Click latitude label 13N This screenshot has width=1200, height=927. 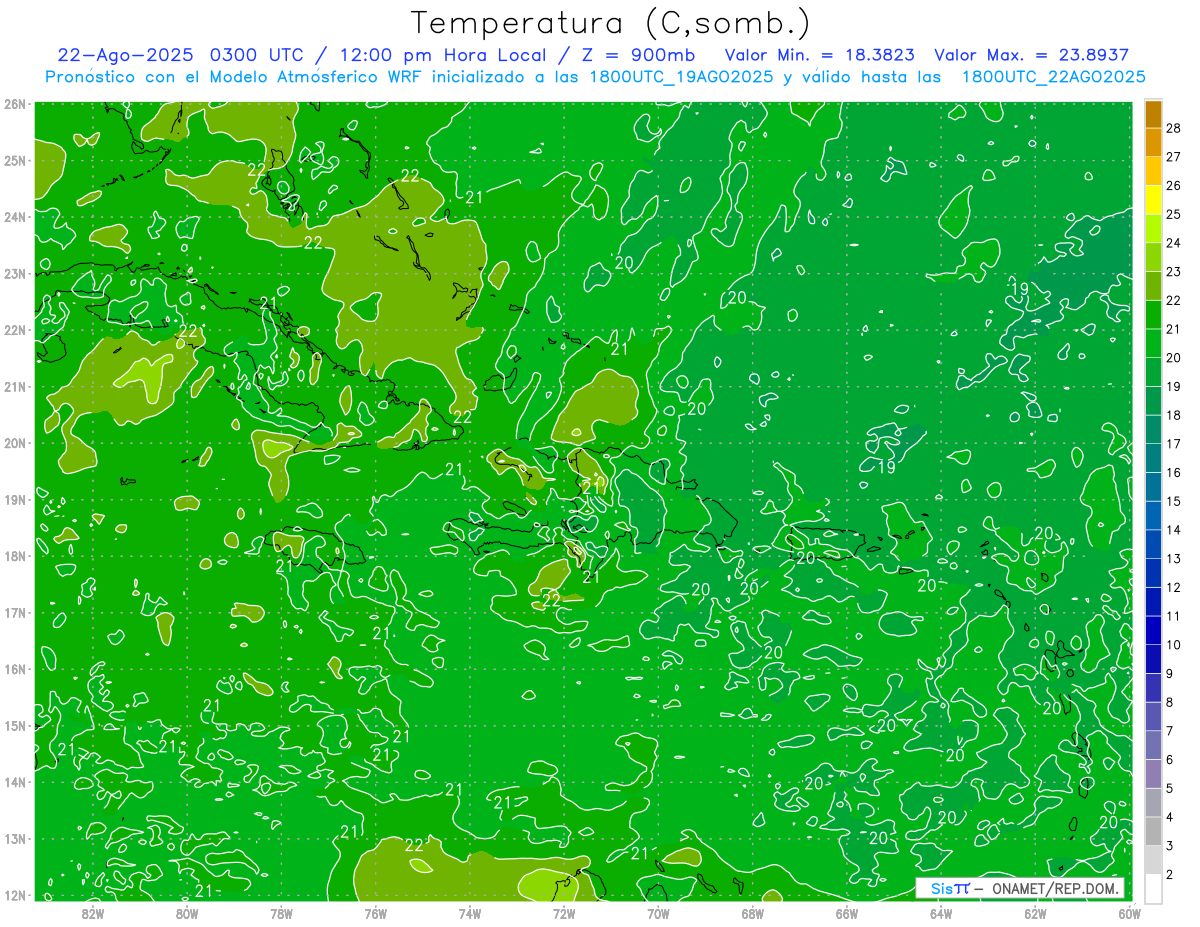click(x=14, y=838)
